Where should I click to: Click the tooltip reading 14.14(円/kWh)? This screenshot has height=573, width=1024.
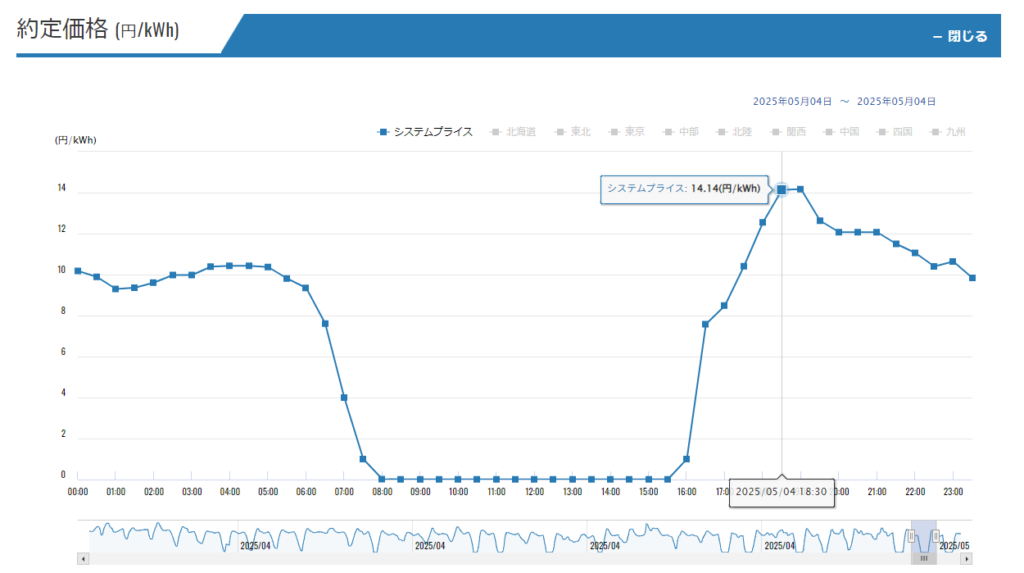(x=684, y=189)
